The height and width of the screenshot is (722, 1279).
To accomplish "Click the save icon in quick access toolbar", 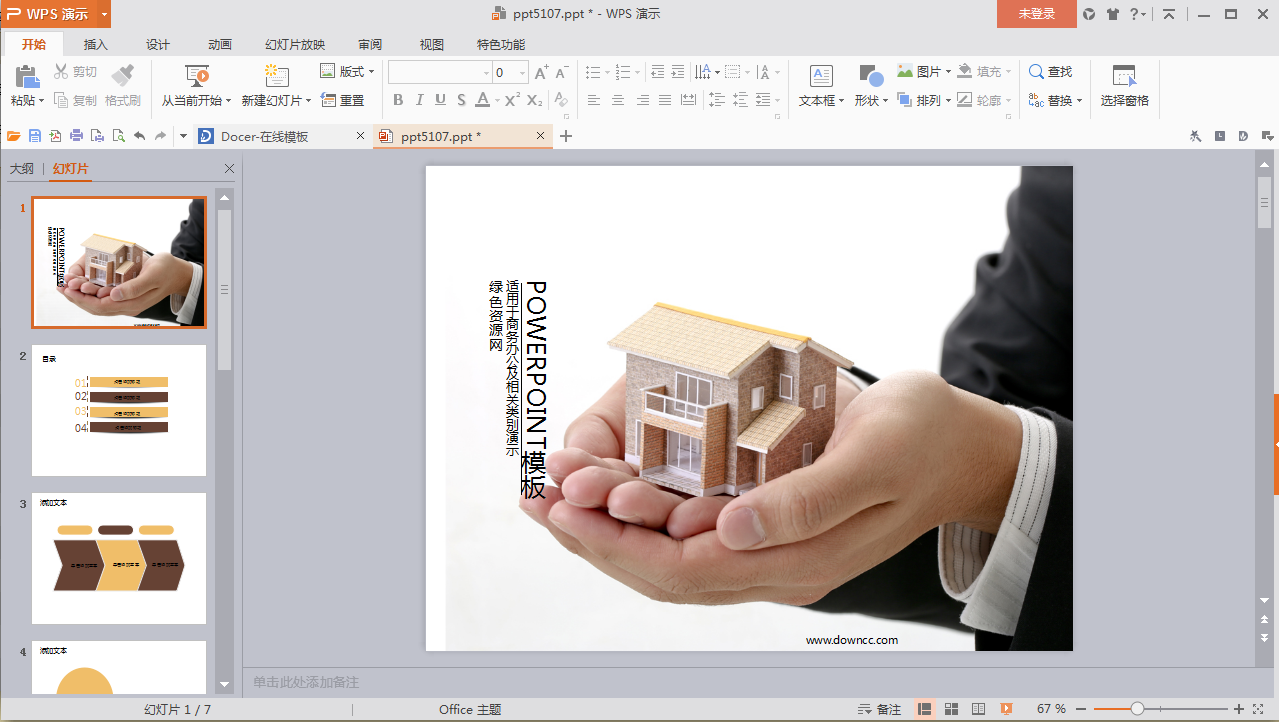I will point(35,136).
